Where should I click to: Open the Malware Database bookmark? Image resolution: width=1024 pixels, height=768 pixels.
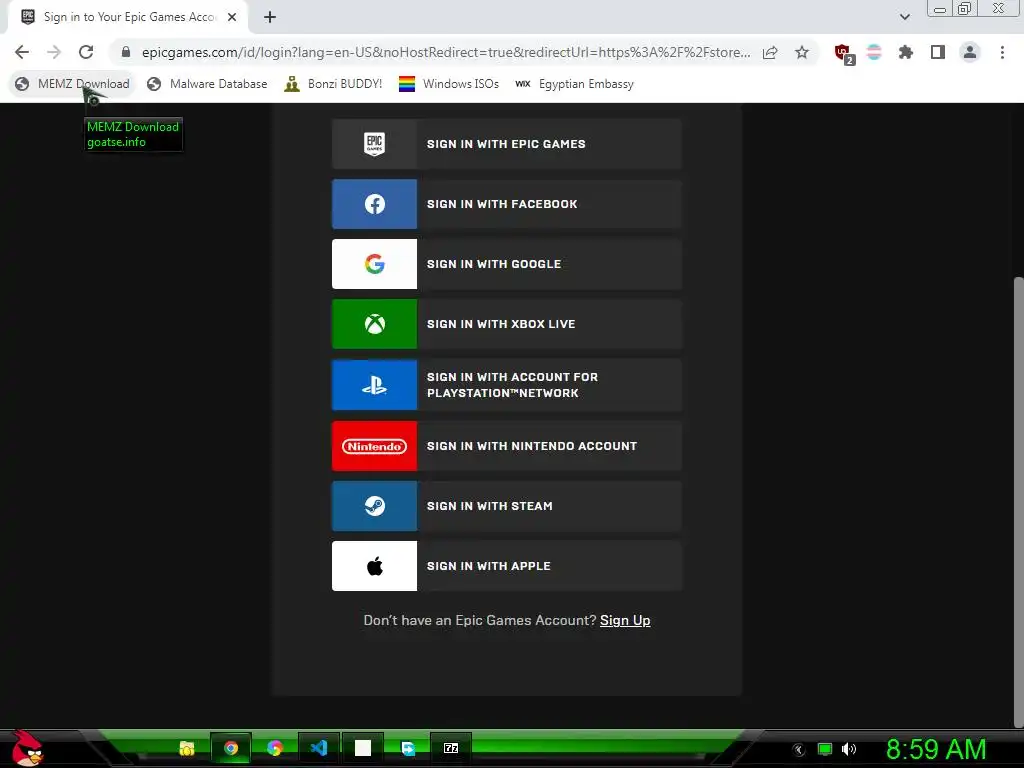coord(207,84)
